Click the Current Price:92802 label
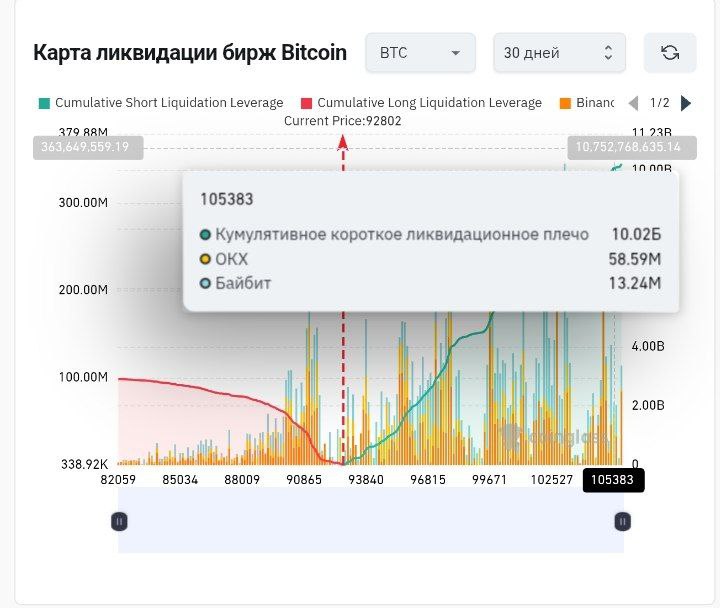 343,121
